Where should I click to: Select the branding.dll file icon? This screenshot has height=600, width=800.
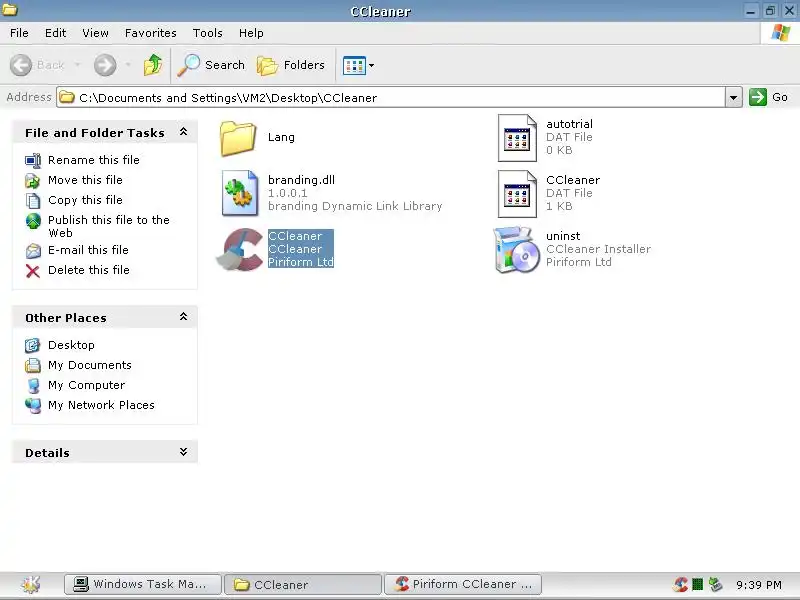click(240, 193)
